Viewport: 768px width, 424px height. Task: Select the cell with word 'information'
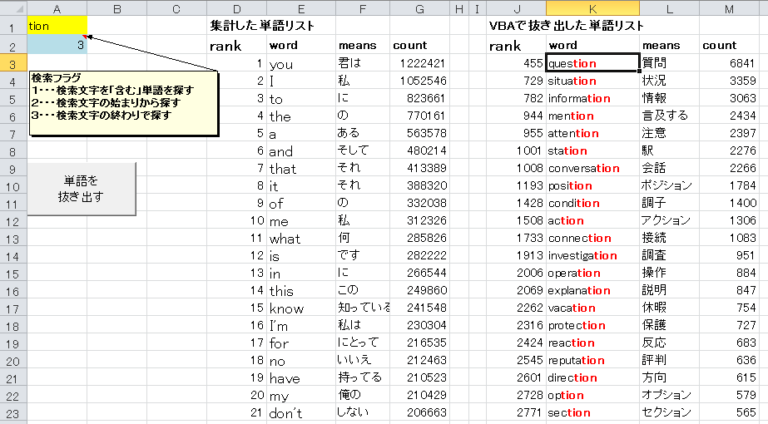coord(592,99)
